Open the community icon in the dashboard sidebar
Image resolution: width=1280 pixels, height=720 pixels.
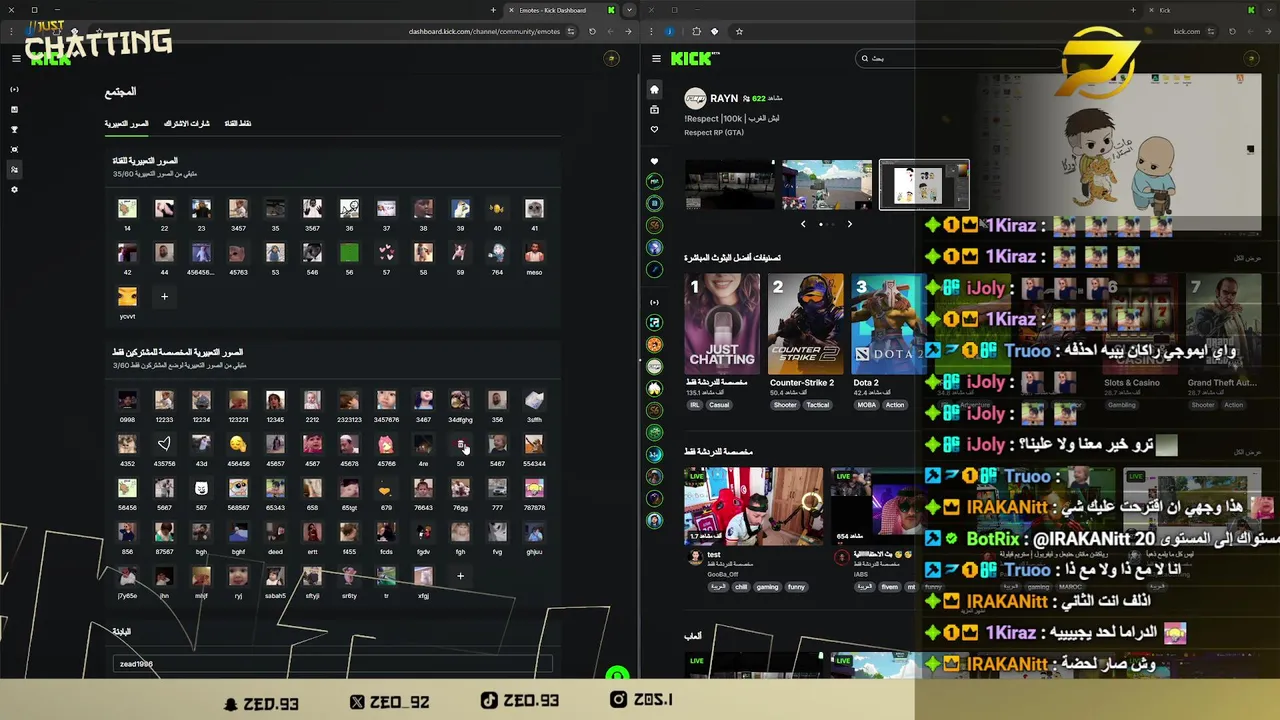(x=14, y=170)
